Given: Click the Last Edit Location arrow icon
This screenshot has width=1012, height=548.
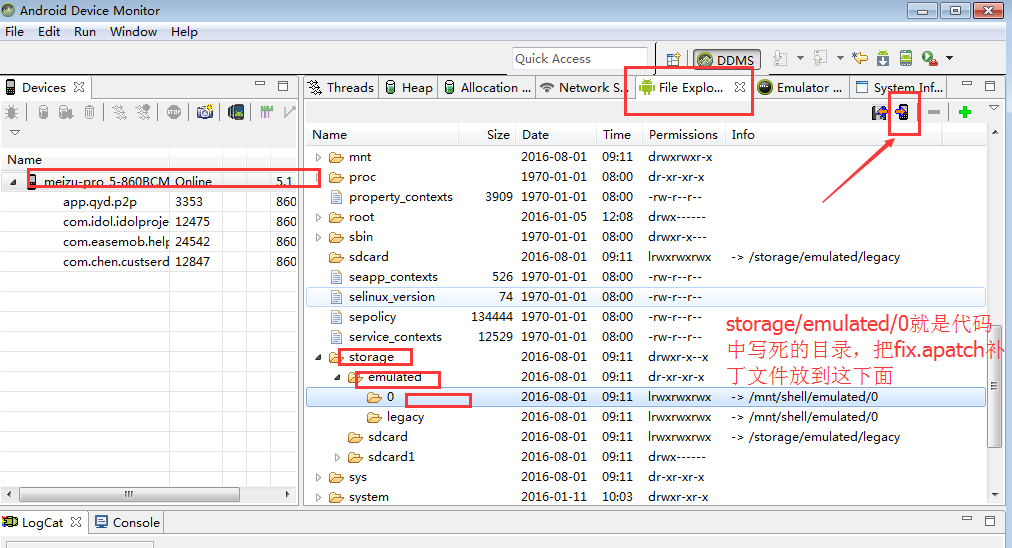Looking at the screenshot, I should coord(860,58).
